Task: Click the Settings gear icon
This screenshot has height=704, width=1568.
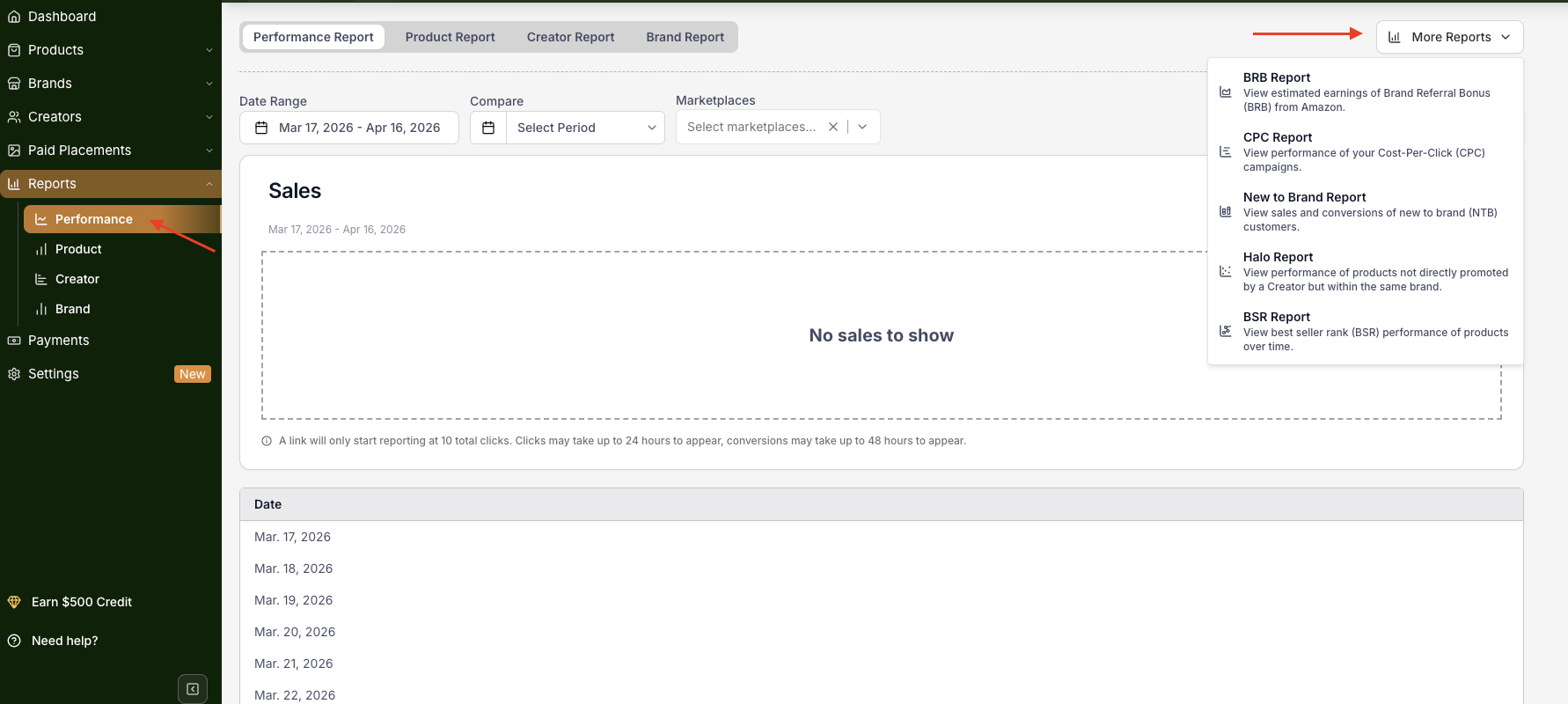Action: (14, 374)
